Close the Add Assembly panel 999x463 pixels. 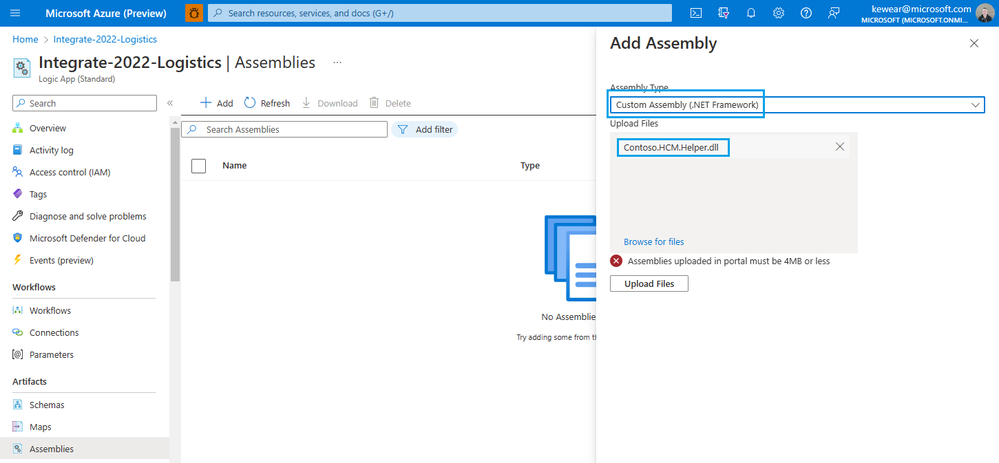pos(974,43)
